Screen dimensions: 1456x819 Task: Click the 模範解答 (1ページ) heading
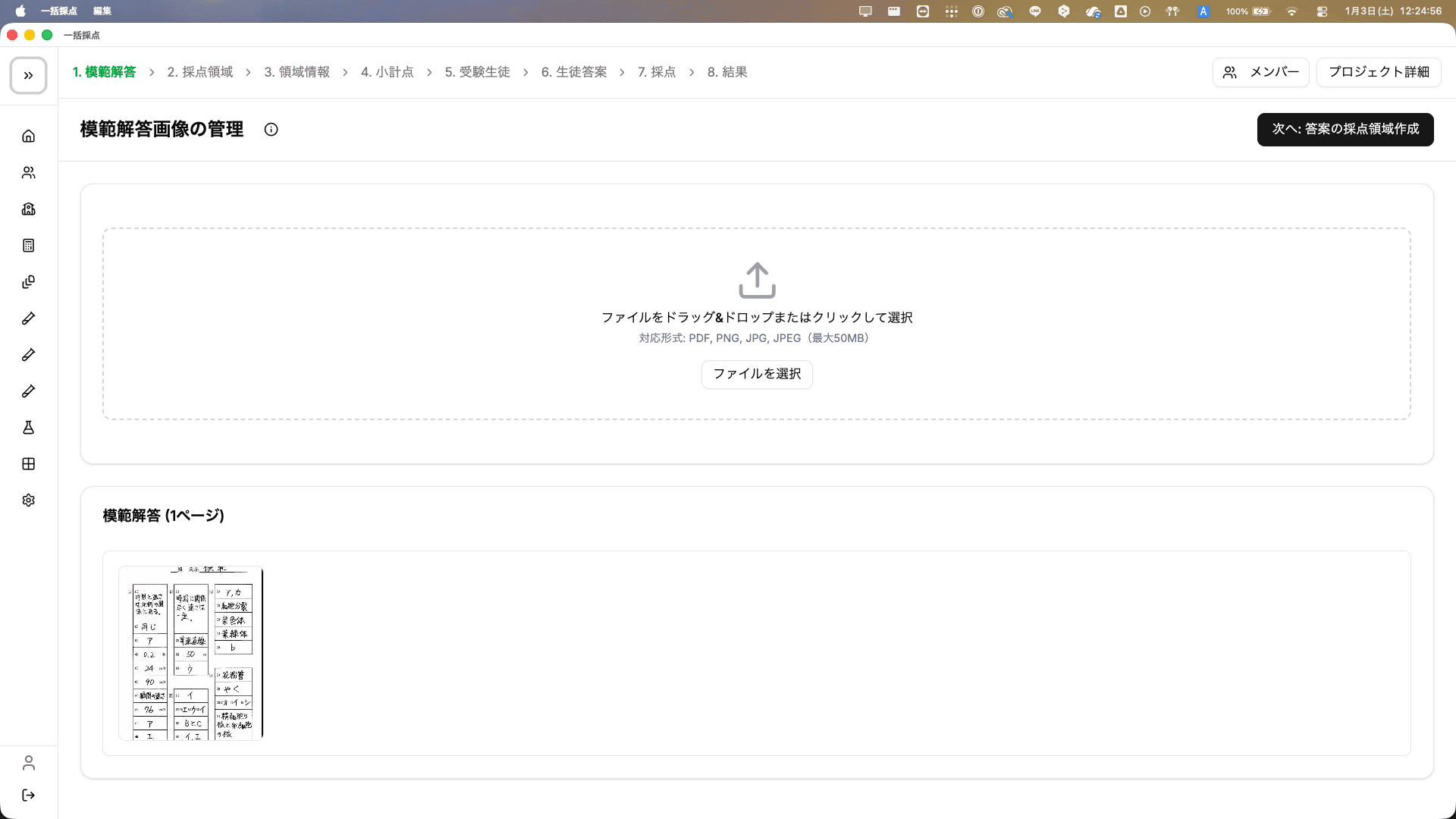click(x=164, y=516)
